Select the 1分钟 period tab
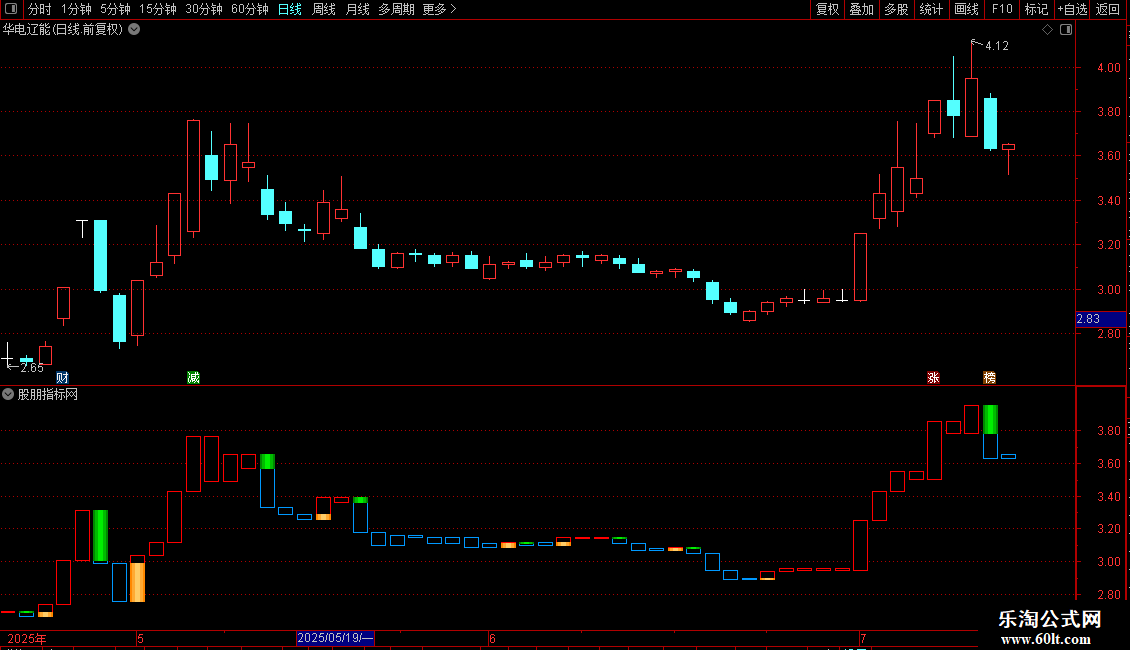 (76, 9)
